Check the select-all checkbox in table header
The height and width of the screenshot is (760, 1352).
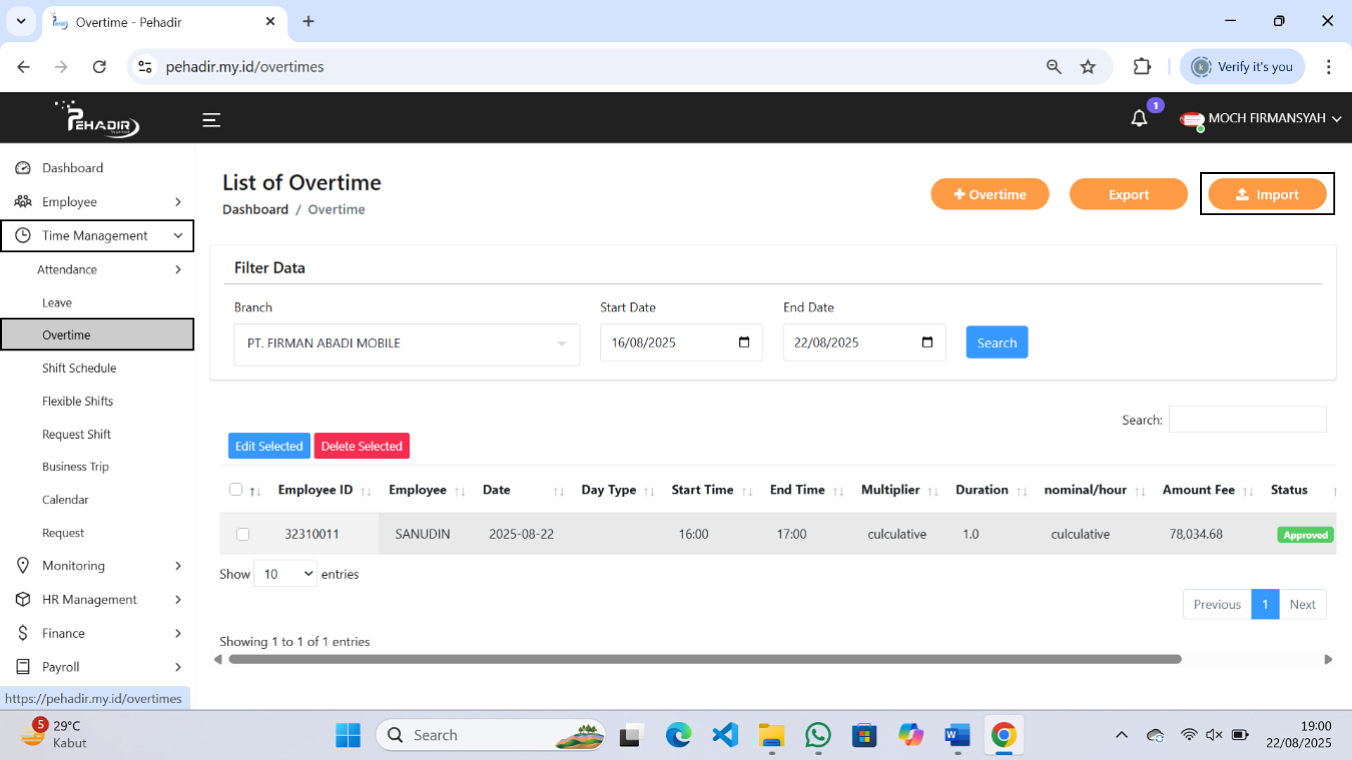tap(236, 490)
